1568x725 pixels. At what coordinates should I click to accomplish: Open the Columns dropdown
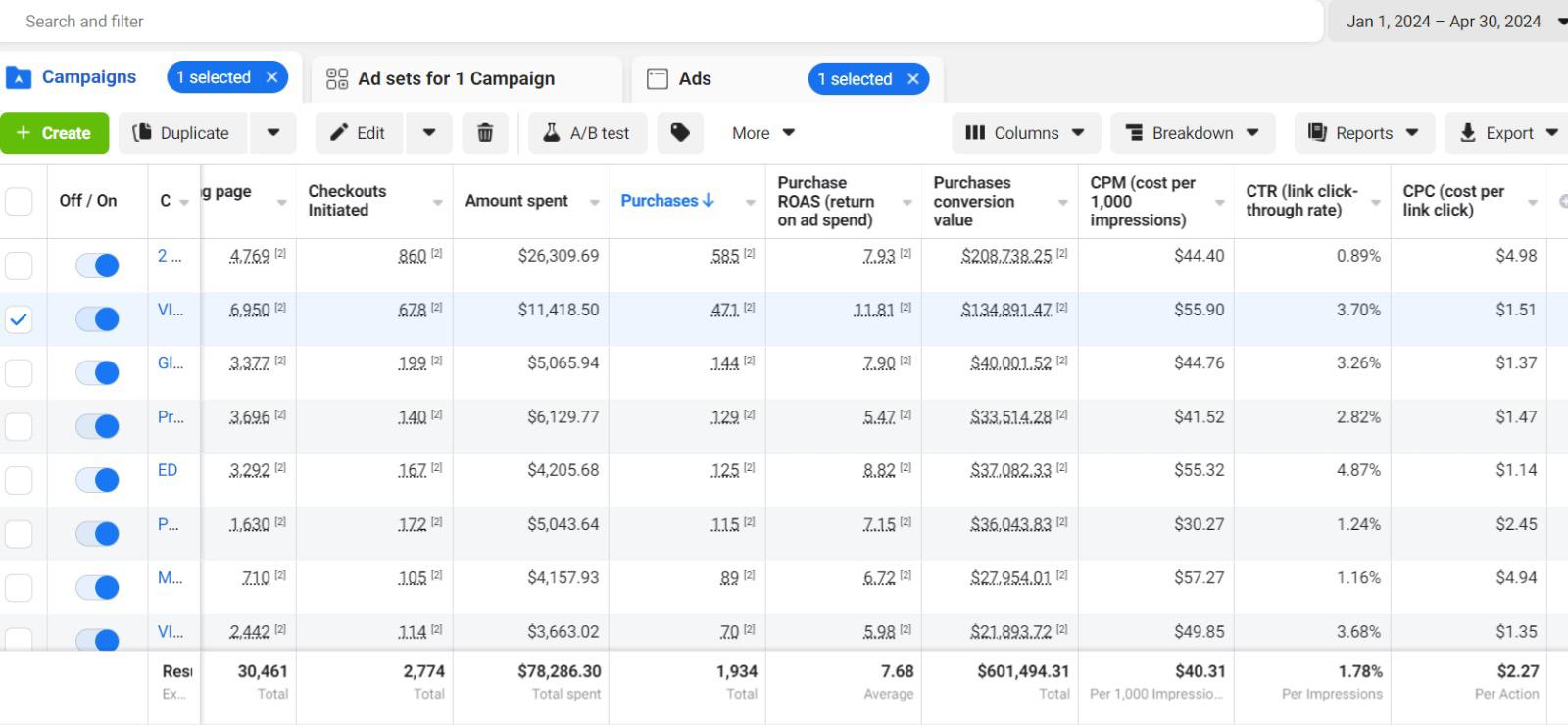(x=1026, y=133)
